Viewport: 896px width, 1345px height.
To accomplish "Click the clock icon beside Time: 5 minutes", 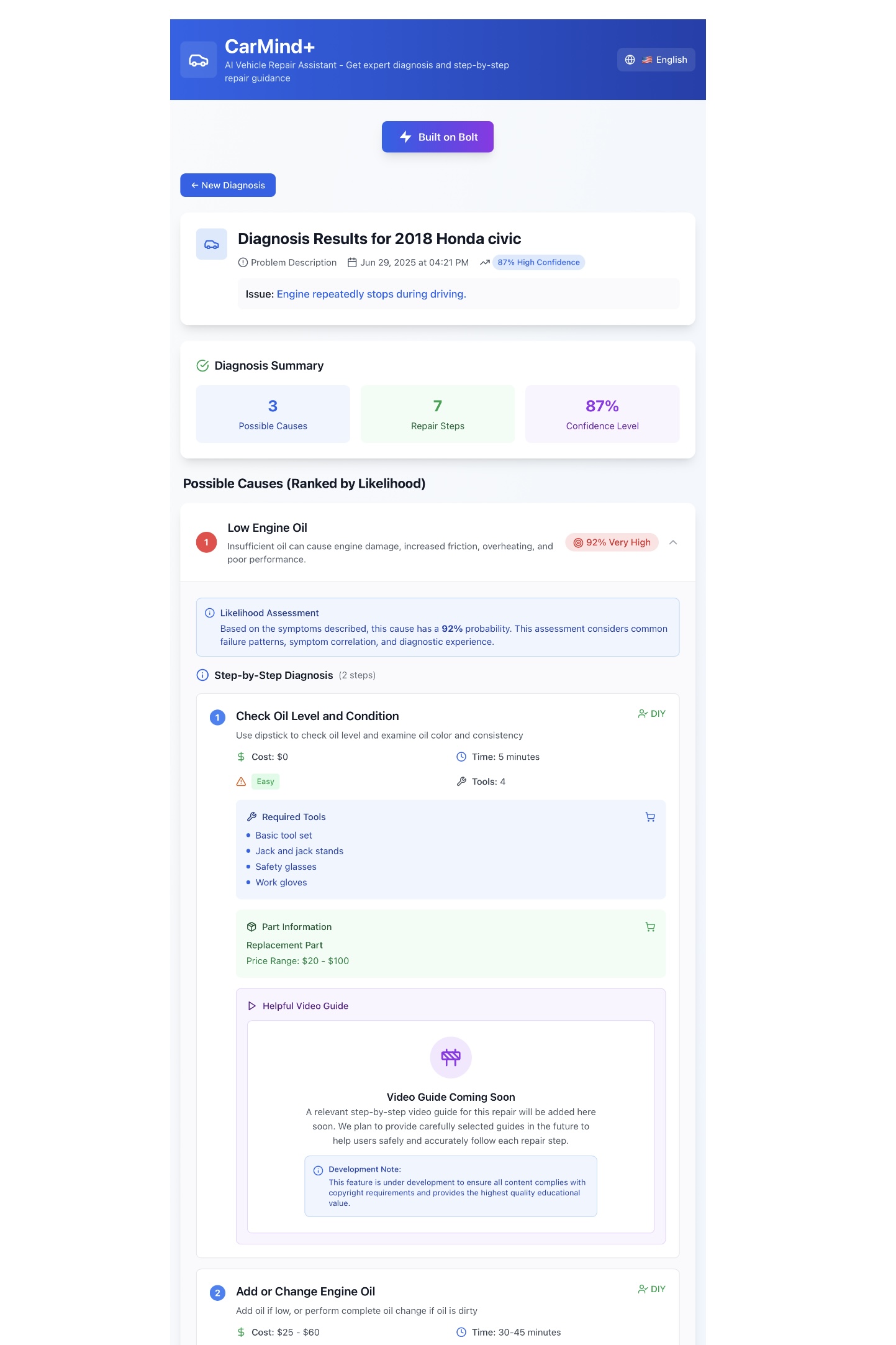I will tap(461, 757).
